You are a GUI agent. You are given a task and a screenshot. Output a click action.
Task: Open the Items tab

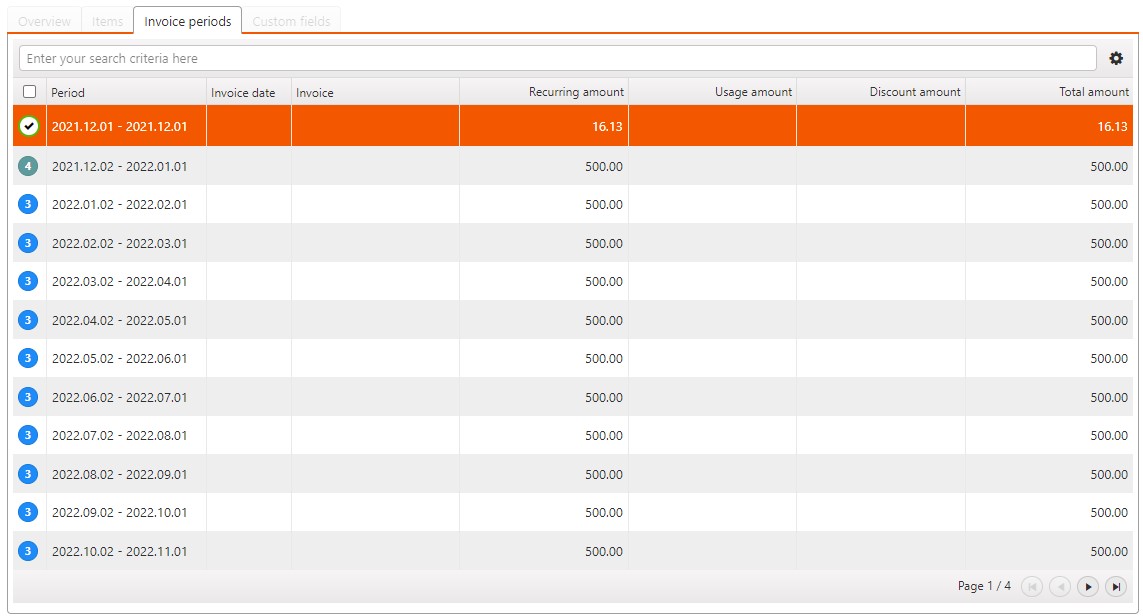[107, 21]
